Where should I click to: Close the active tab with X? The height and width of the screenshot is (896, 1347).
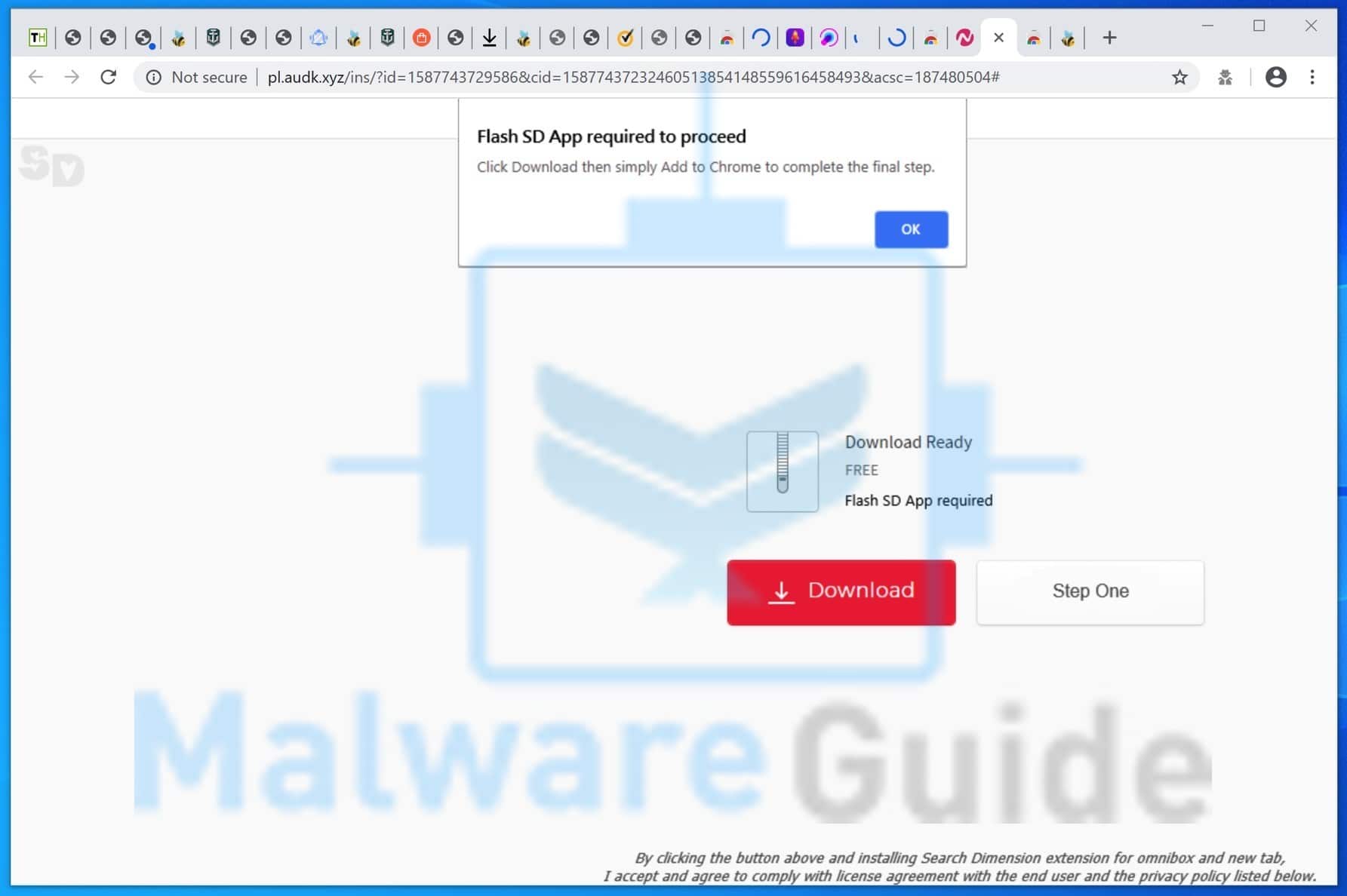pos(998,38)
